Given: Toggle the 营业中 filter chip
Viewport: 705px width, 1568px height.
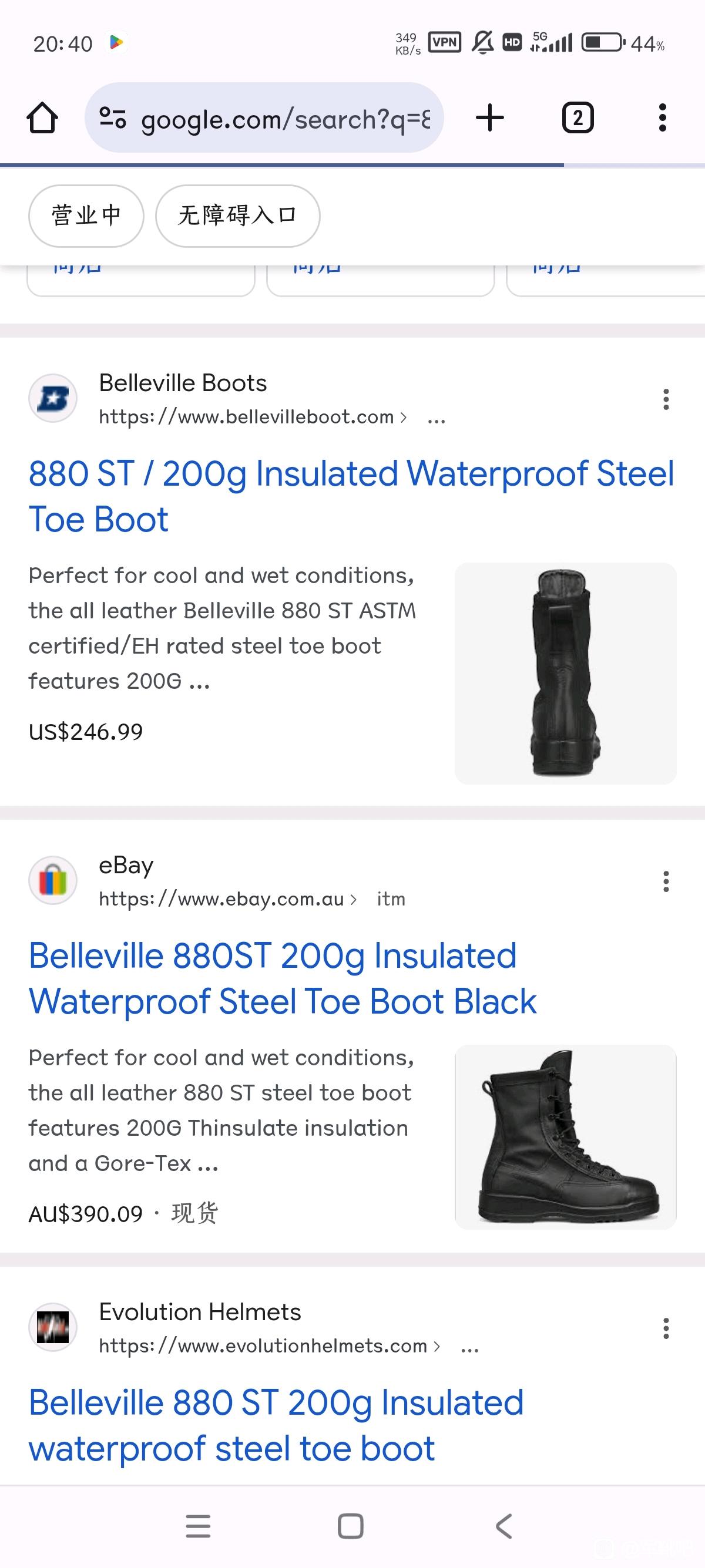Looking at the screenshot, I should (86, 216).
